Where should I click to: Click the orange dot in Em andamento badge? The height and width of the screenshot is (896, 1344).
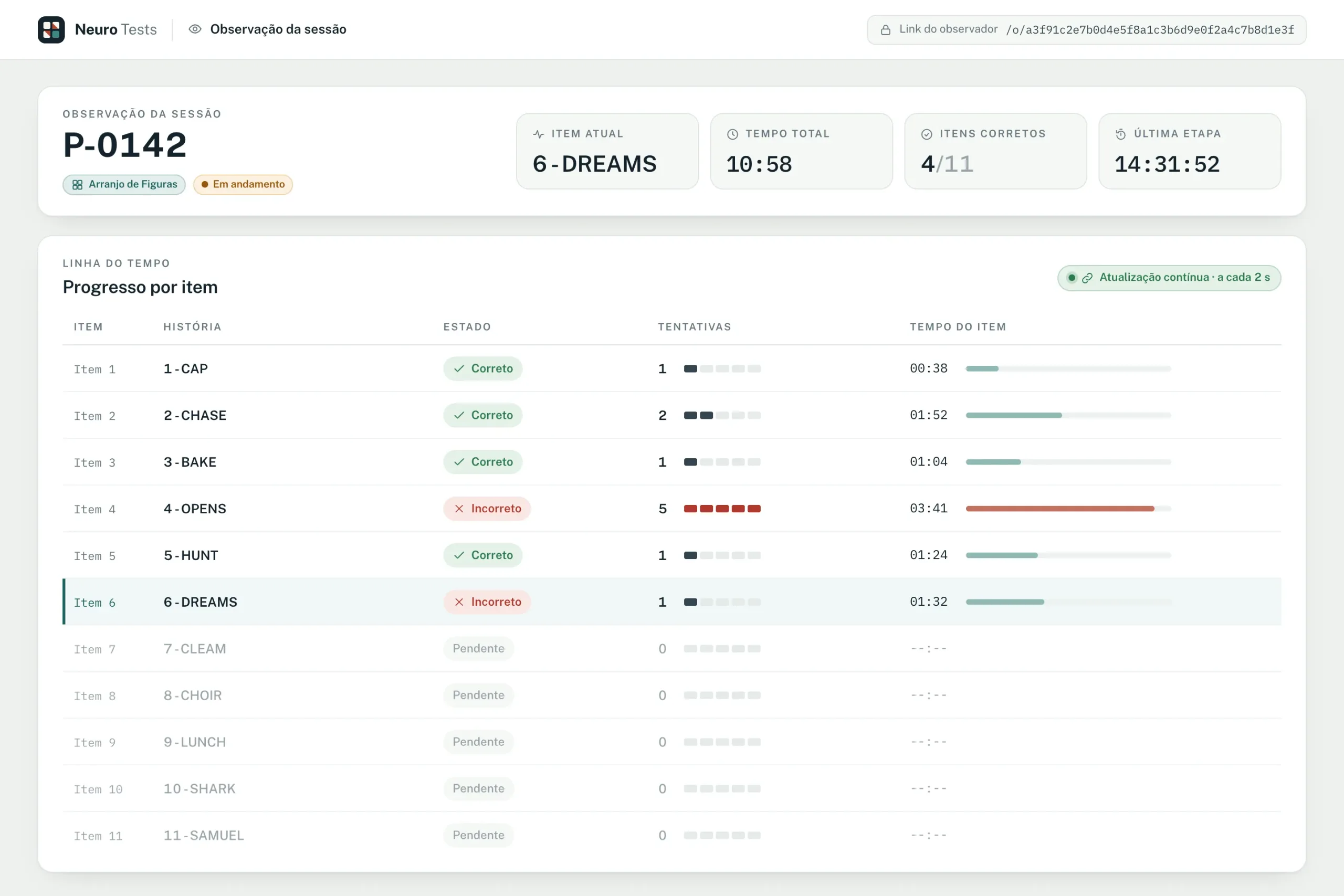tap(205, 185)
